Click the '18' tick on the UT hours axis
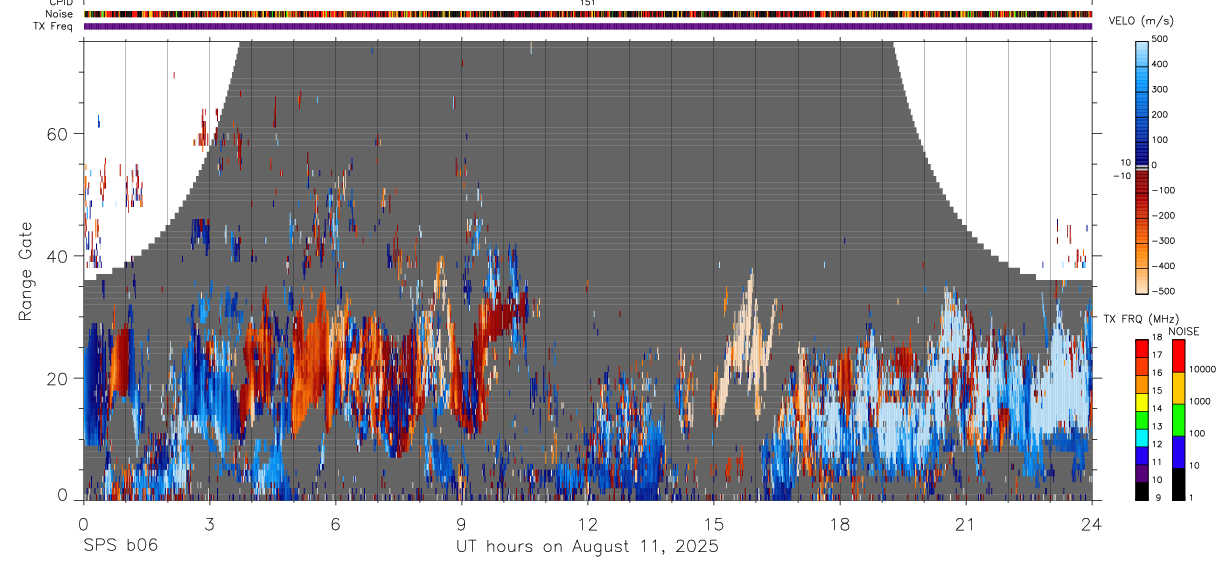The height and width of the screenshot is (567, 1228). [x=839, y=524]
